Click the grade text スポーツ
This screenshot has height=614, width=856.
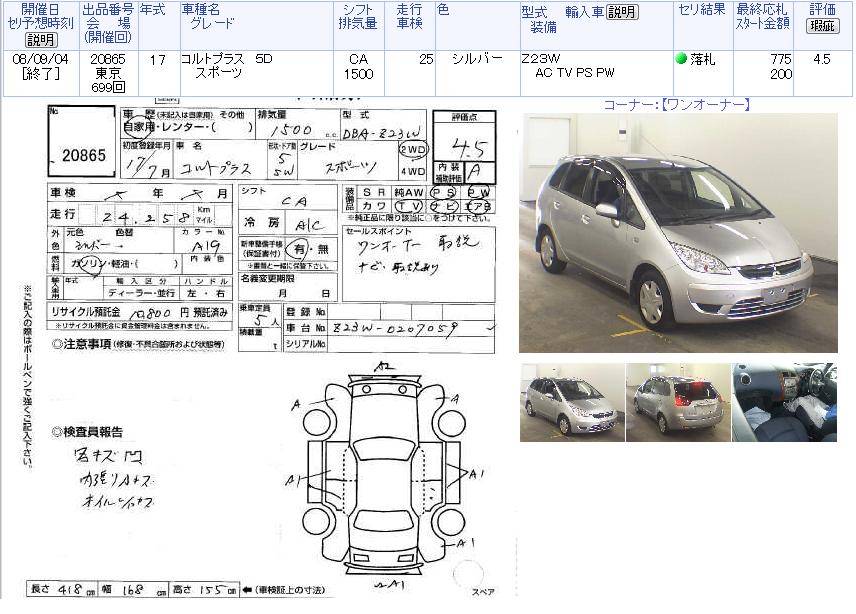[219, 73]
